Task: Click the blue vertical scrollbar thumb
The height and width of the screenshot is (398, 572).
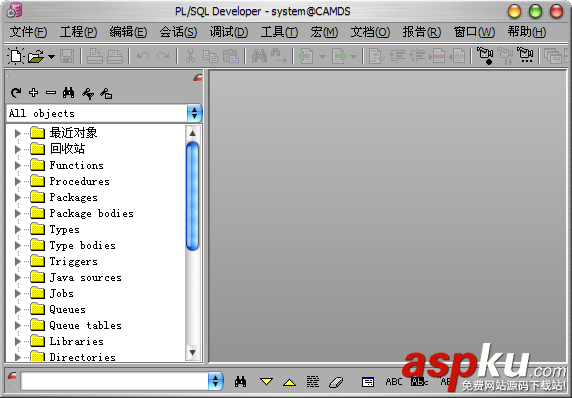Action: pos(193,196)
